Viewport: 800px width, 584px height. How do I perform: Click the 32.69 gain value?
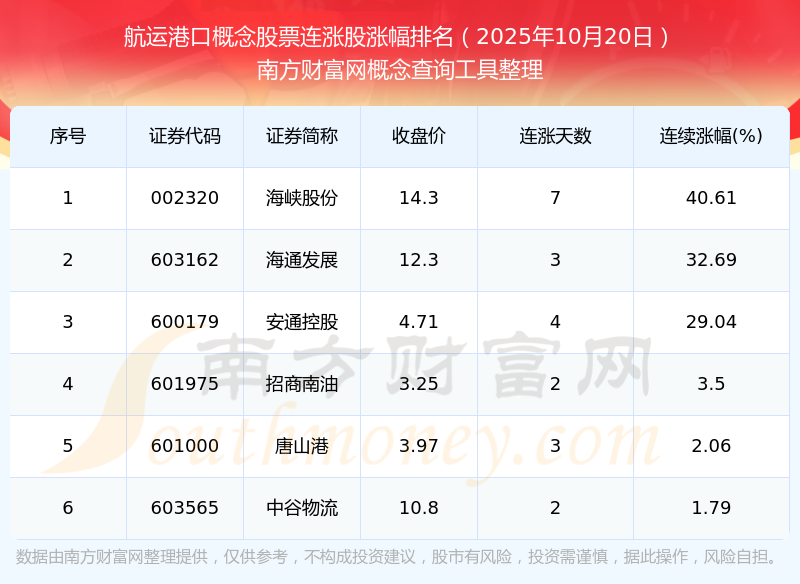click(x=711, y=260)
